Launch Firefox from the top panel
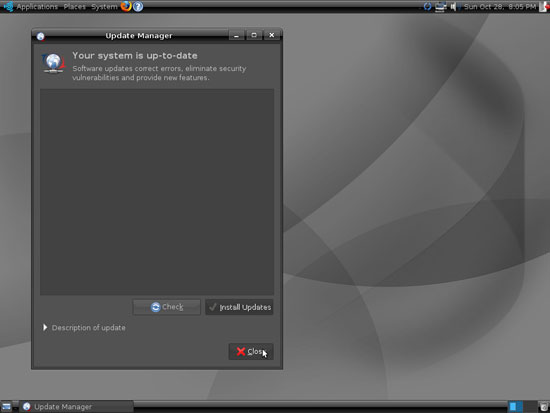Image resolution: width=550 pixels, height=413 pixels. tap(126, 6)
